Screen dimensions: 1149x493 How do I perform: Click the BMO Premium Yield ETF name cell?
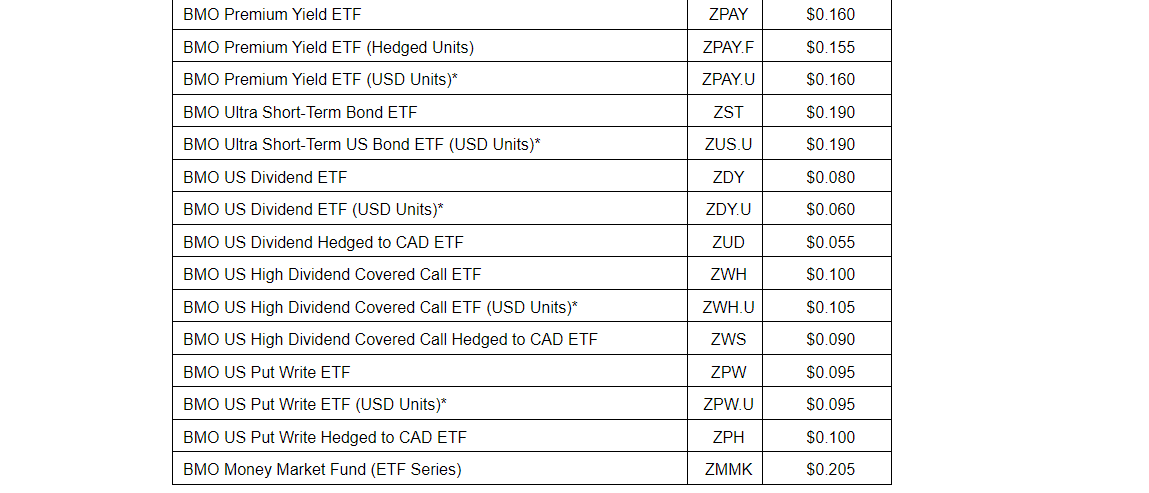pyautogui.click(x=272, y=15)
